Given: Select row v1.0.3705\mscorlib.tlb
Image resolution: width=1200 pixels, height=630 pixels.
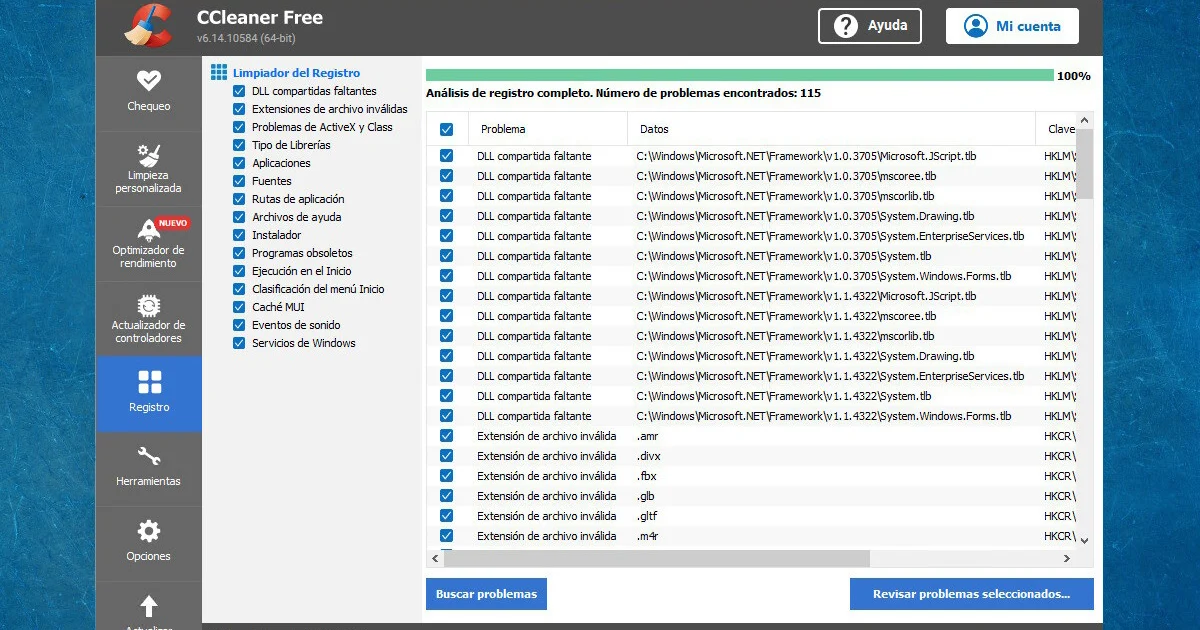Looking at the screenshot, I should pos(751,196).
